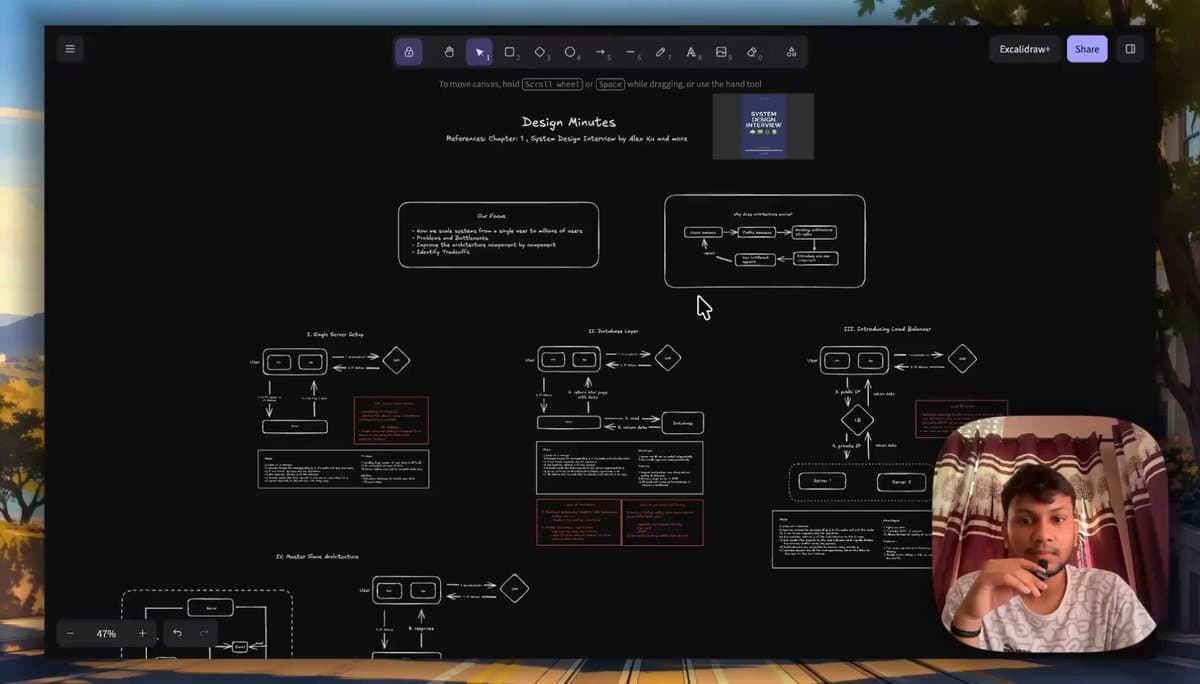The height and width of the screenshot is (684, 1200).
Task: Click the Share button
Action: tap(1087, 49)
